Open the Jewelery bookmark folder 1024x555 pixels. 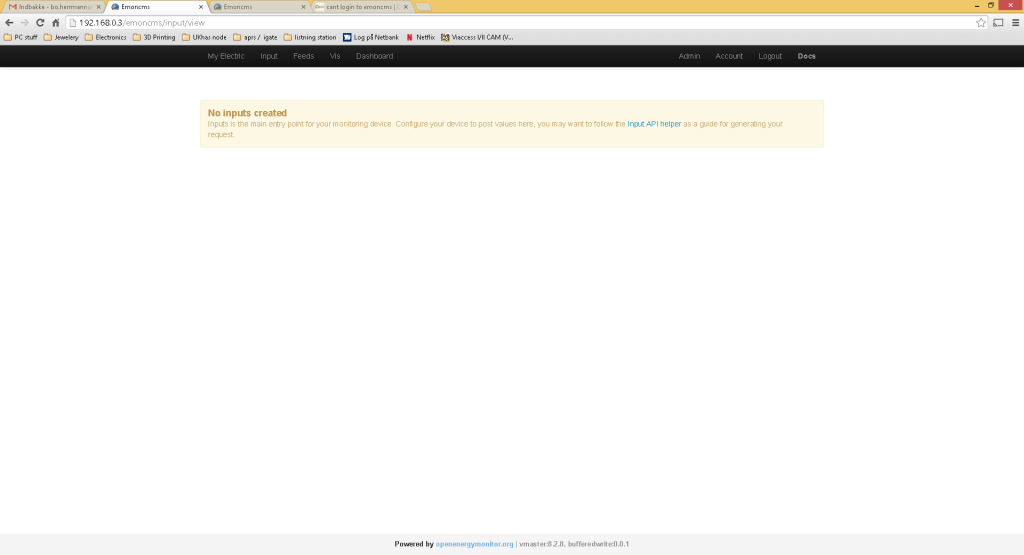(x=61, y=38)
